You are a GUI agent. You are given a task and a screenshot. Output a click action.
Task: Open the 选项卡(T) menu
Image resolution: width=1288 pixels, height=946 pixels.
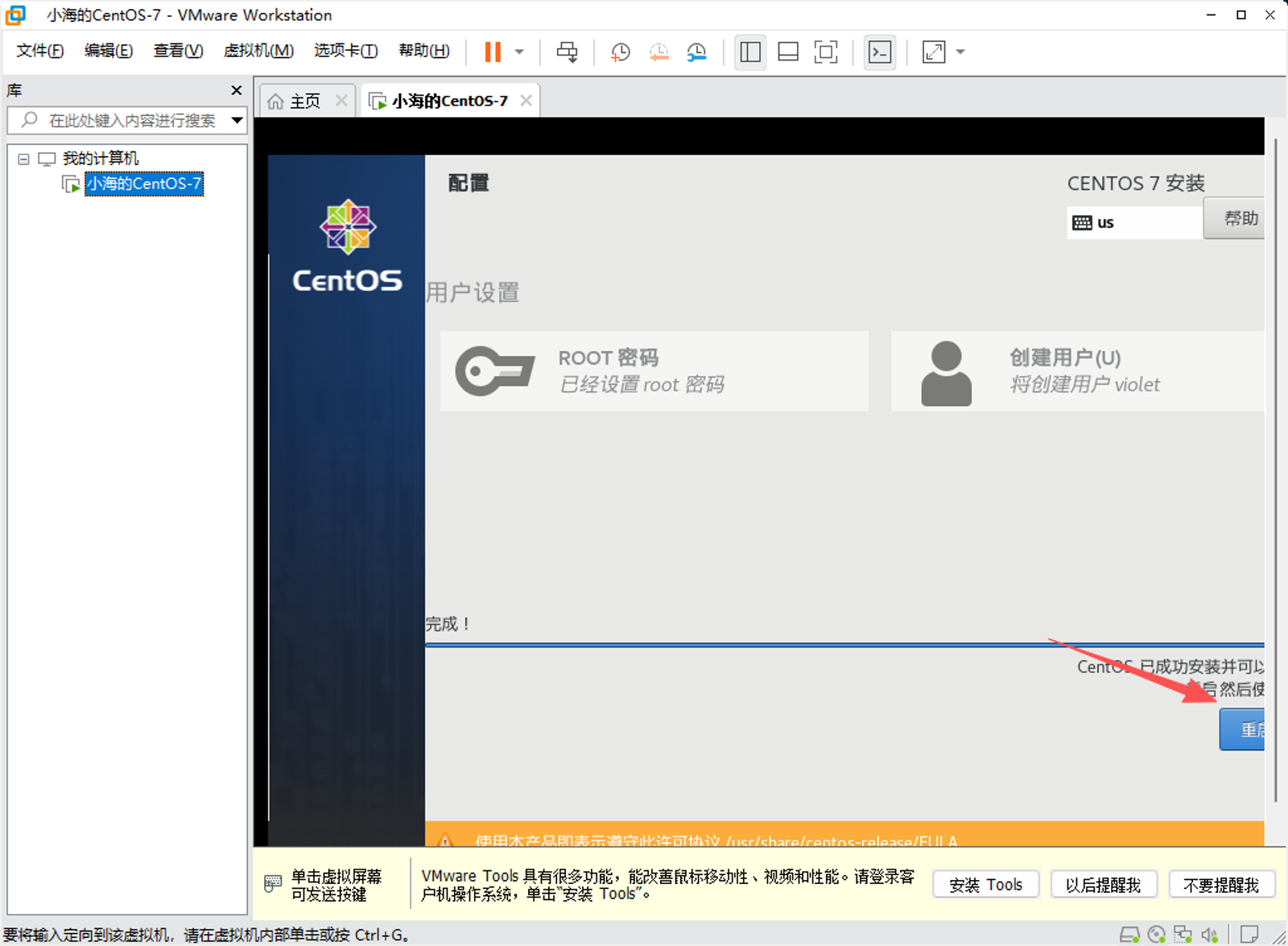pyautogui.click(x=346, y=51)
